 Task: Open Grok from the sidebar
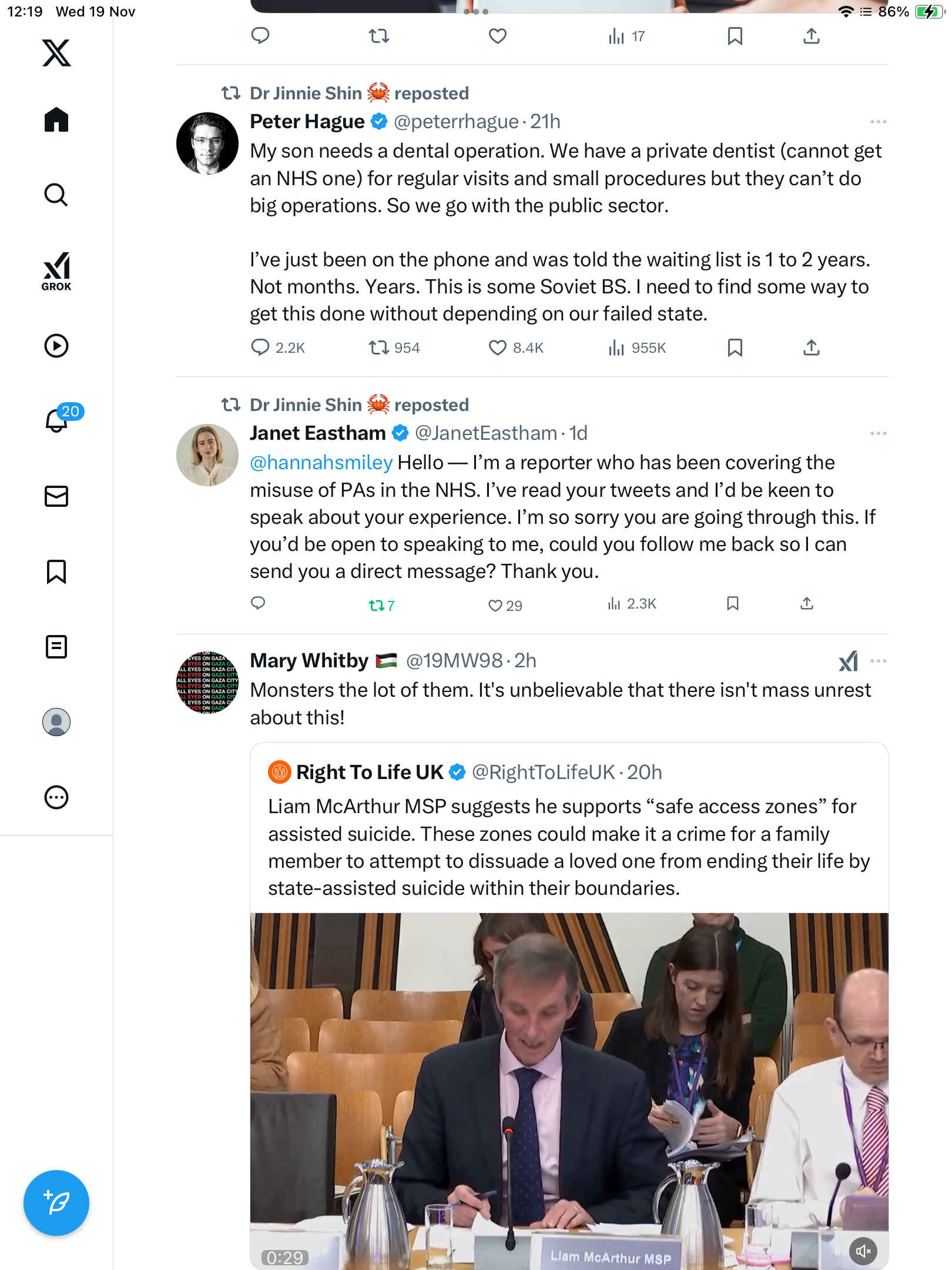pyautogui.click(x=56, y=271)
